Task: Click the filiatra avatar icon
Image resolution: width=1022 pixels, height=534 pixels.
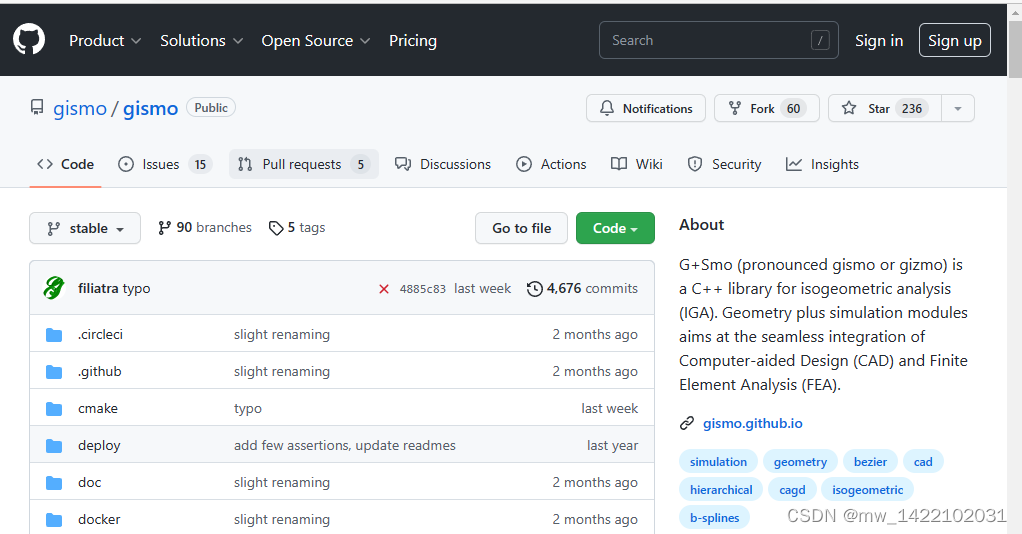Action: click(54, 288)
